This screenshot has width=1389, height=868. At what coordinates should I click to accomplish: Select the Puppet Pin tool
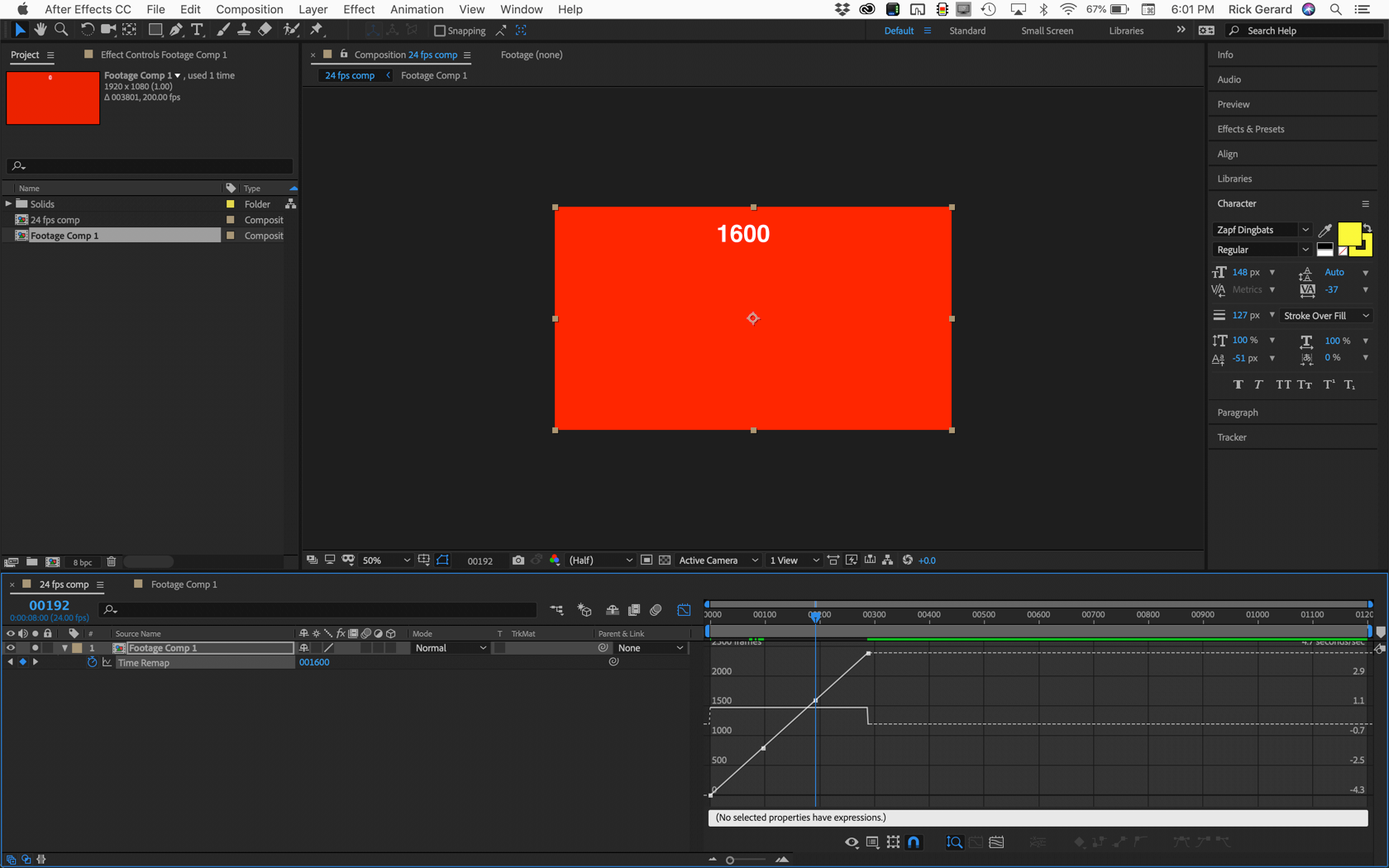point(317,30)
